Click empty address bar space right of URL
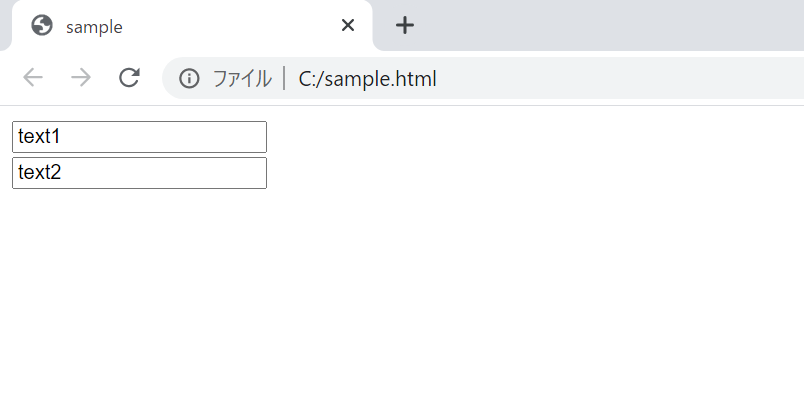Screen dimensions: 804x408 click(x=620, y=79)
